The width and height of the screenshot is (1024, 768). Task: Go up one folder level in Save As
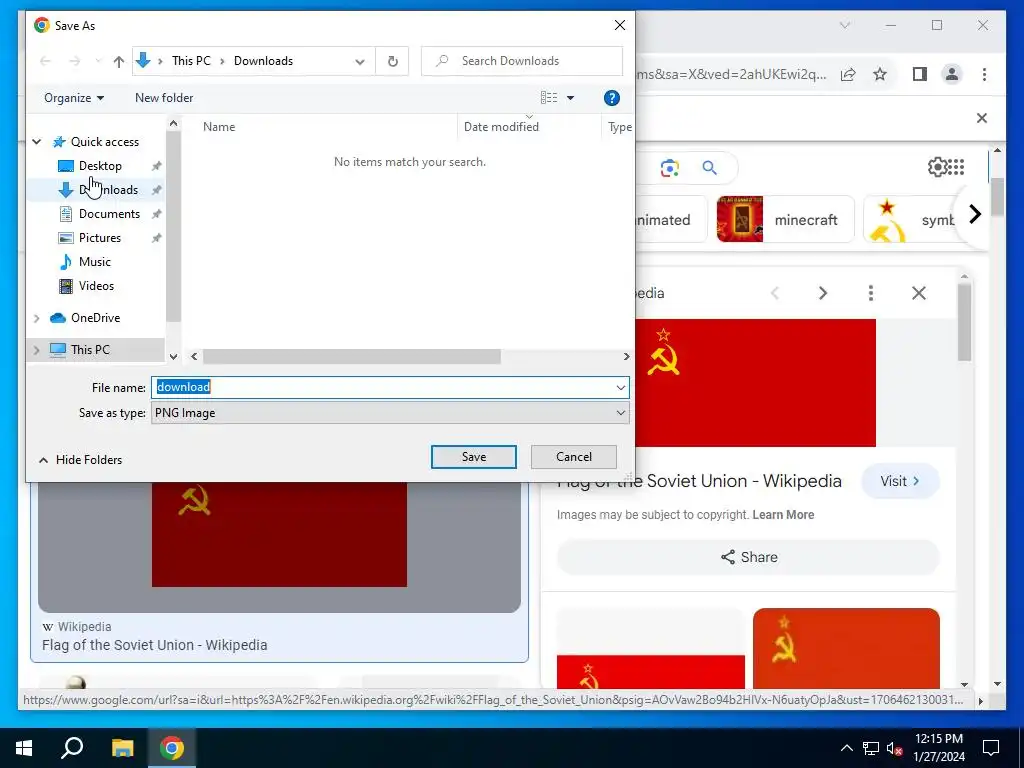(118, 61)
